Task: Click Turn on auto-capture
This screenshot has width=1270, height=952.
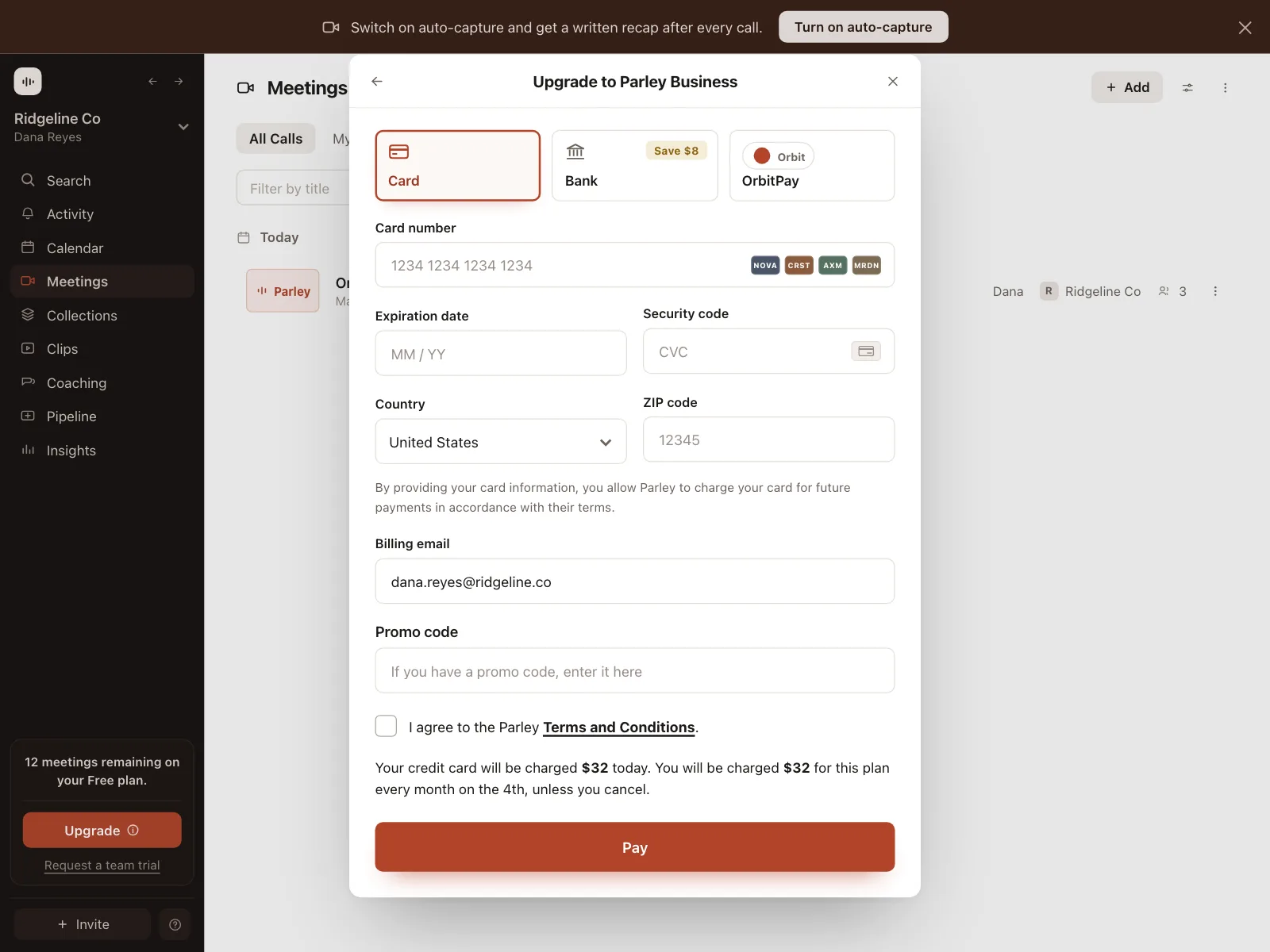Action: click(864, 27)
